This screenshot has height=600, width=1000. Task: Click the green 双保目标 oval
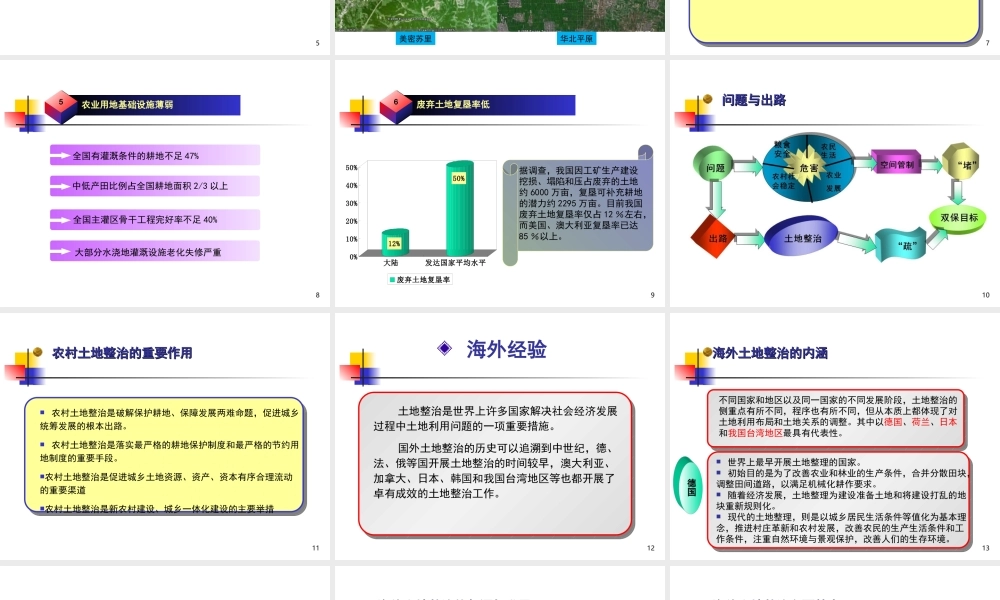pos(959,218)
